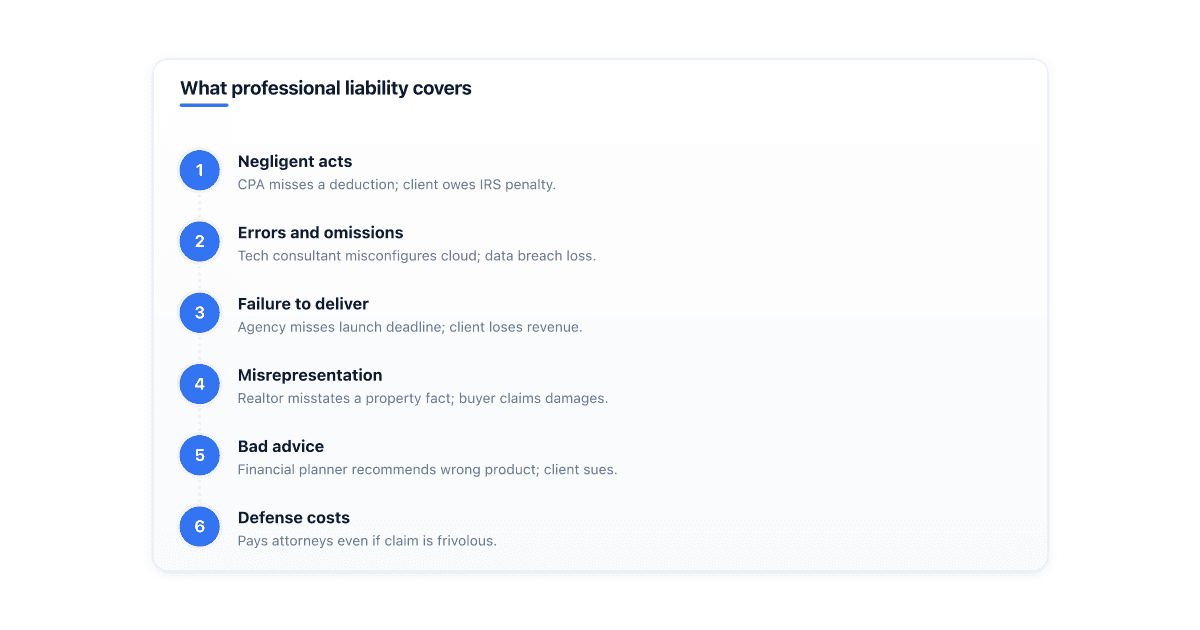Click the number 6 circle badge
The width and height of the screenshot is (1200, 630).
(x=200, y=527)
